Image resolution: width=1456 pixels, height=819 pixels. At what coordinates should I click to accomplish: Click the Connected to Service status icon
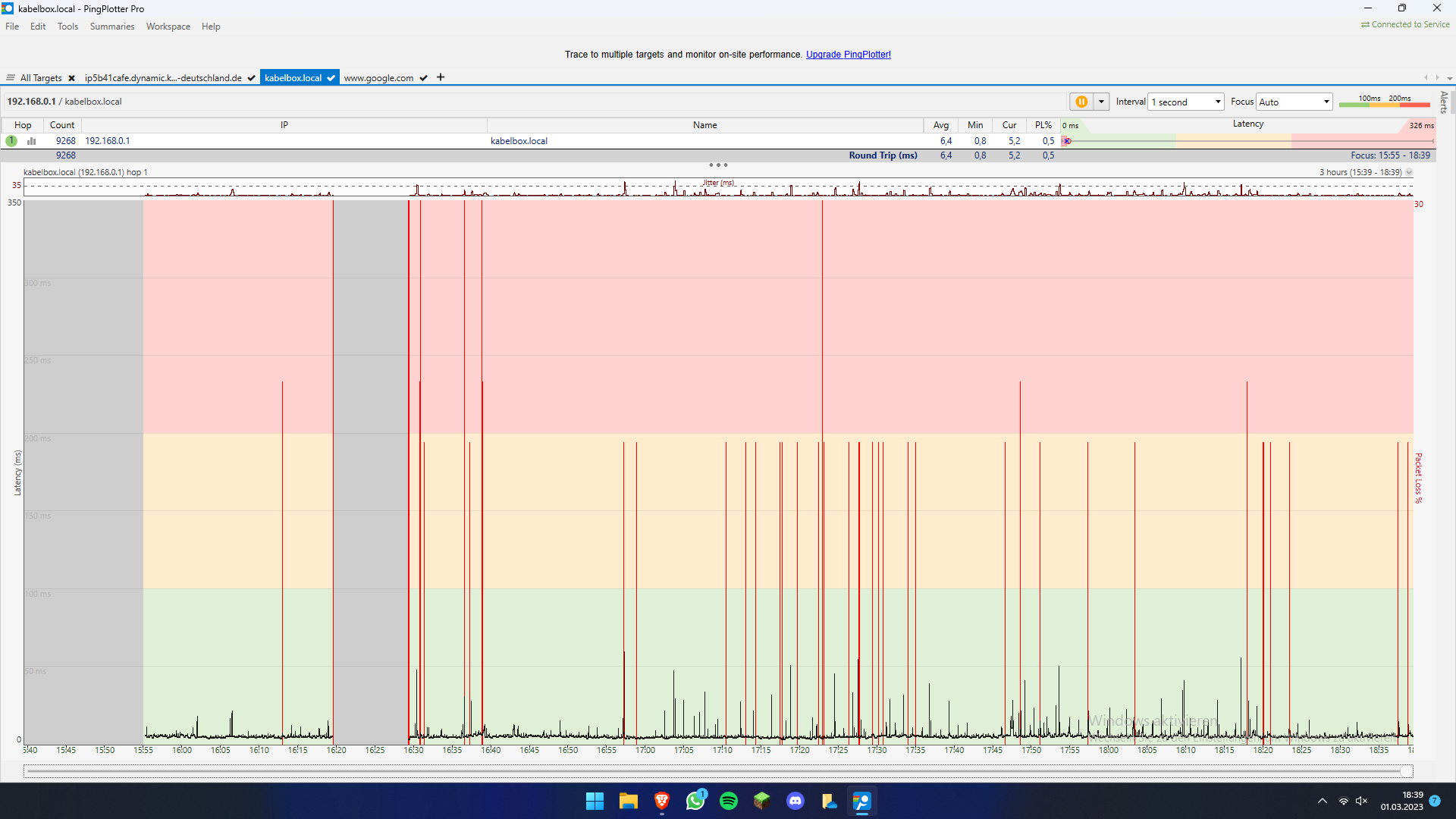1365,25
